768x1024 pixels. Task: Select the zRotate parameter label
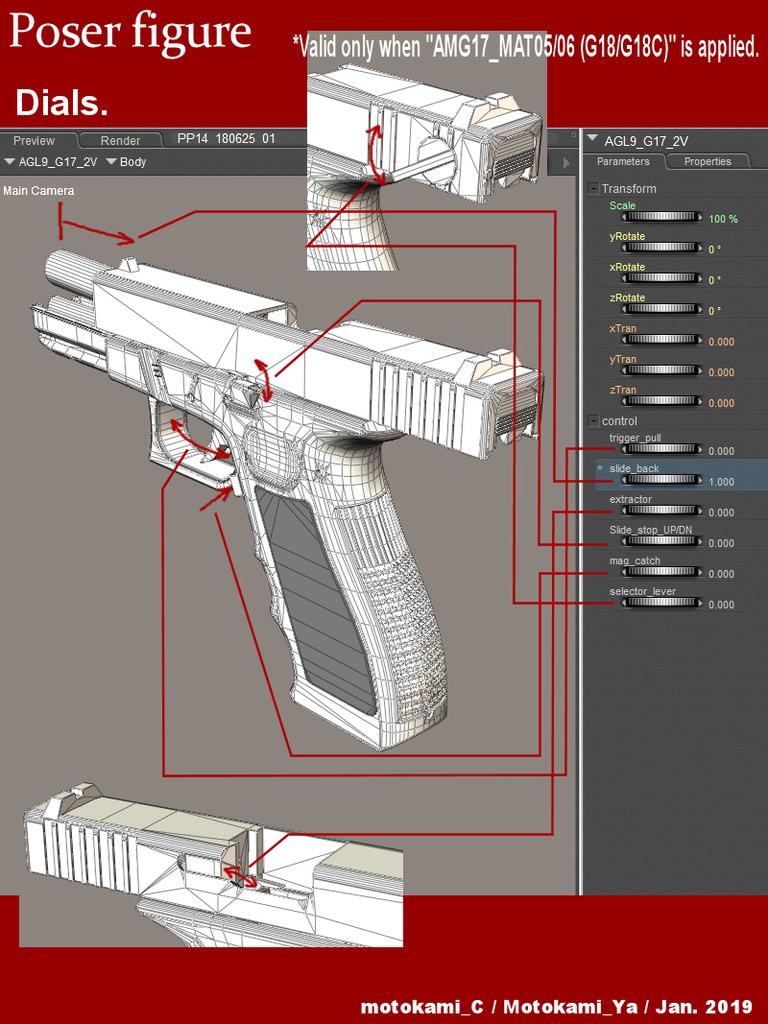(627, 298)
